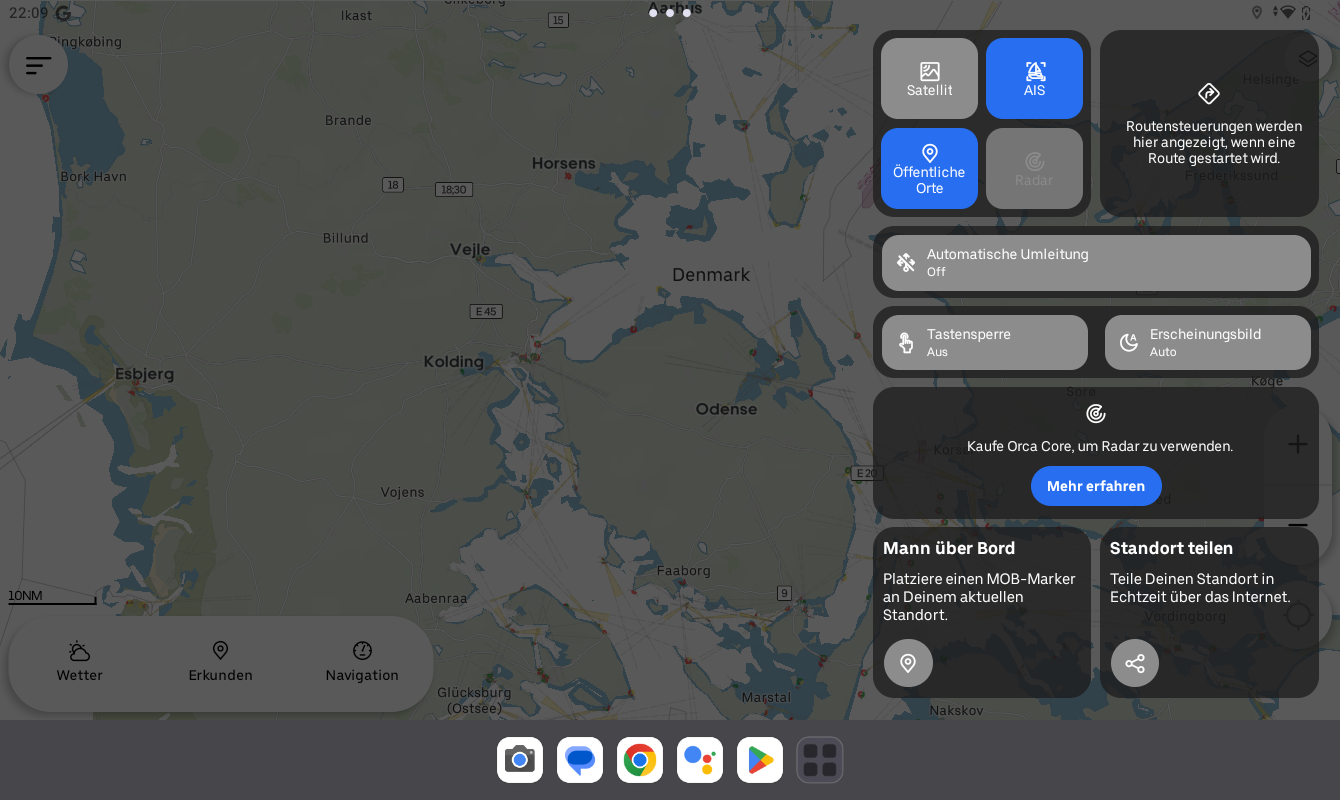Click Vejle label on the map

coord(470,250)
